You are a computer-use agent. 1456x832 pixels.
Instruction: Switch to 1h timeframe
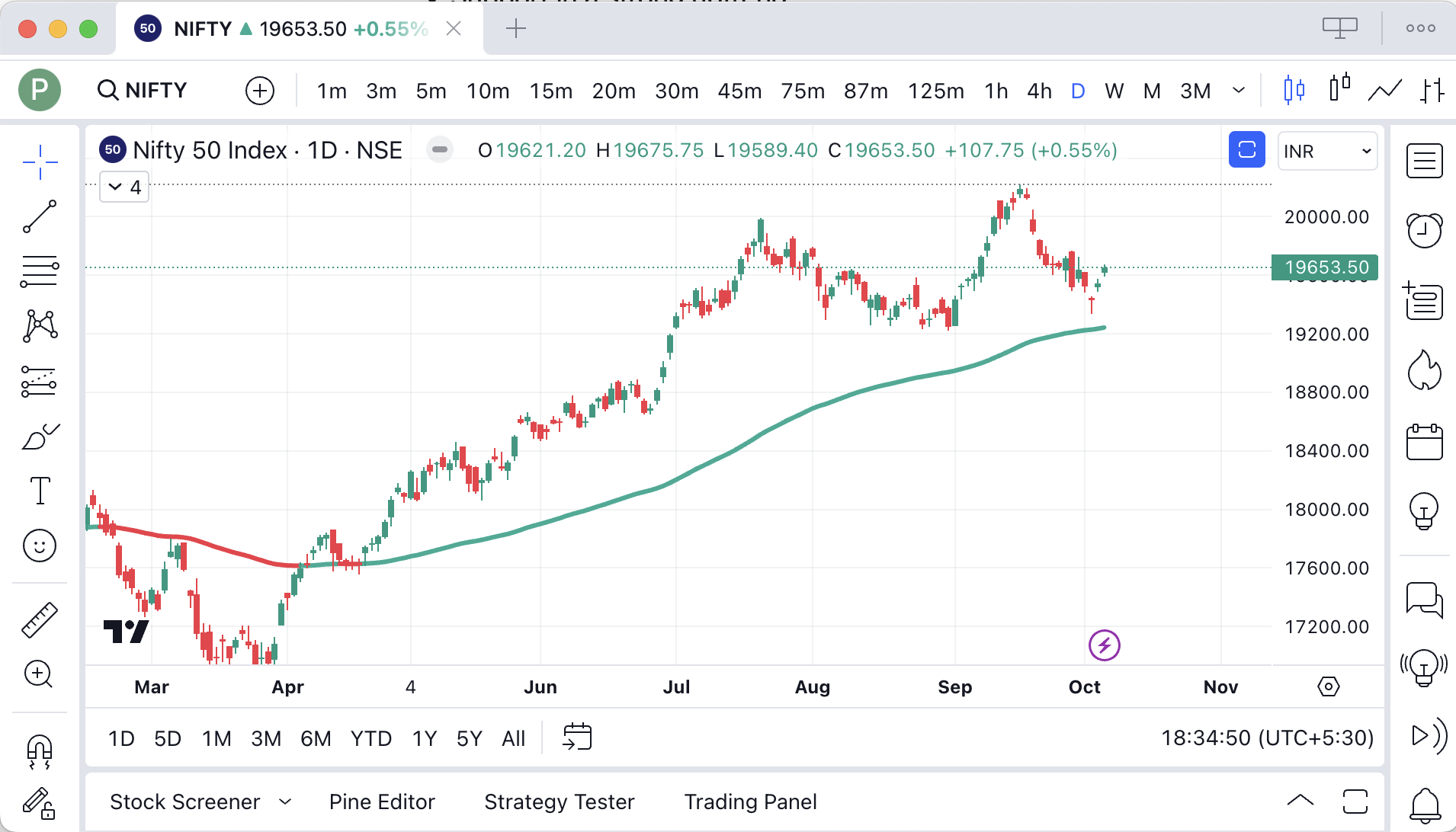(x=996, y=91)
